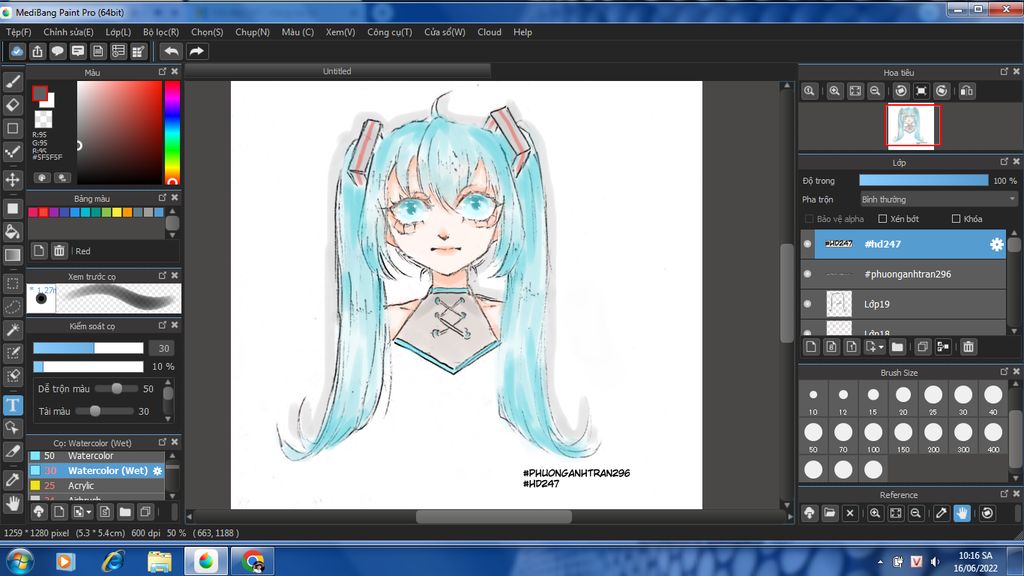Viewport: 1024px width, 576px height.
Task: Select the Magic Wand tool
Action: pos(13,330)
